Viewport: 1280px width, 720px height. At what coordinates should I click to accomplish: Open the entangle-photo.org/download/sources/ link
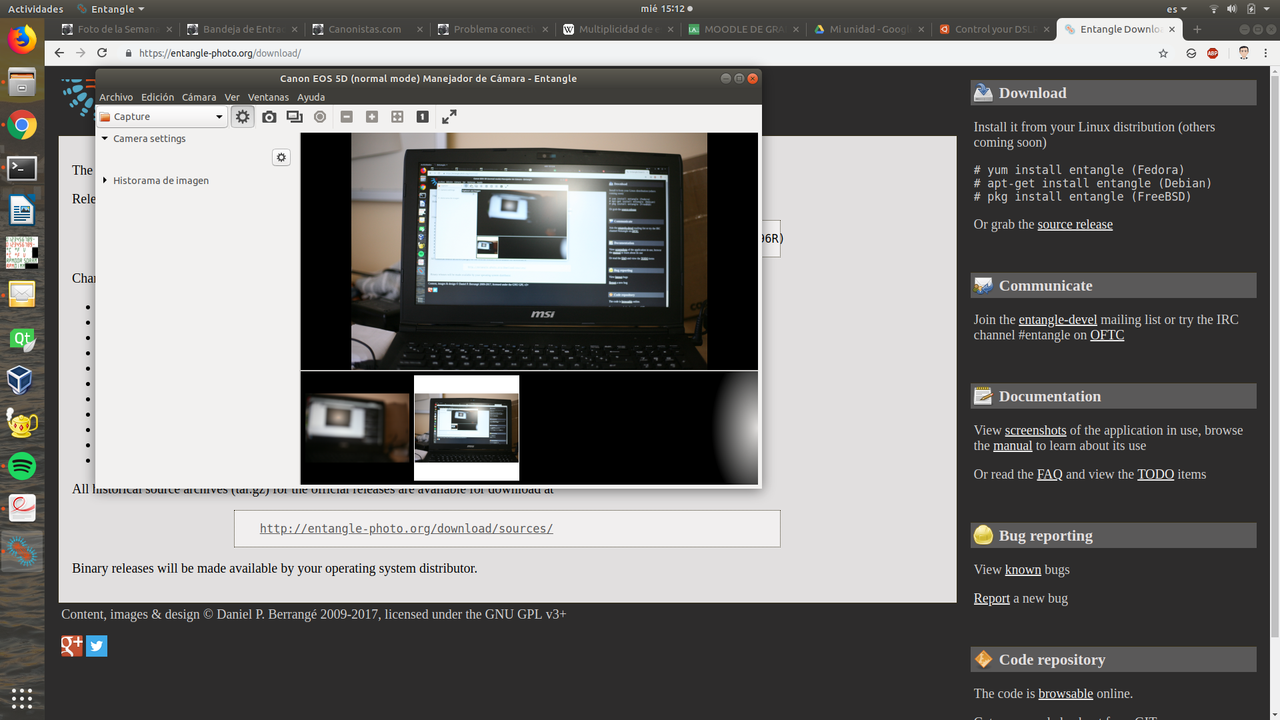[406, 528]
